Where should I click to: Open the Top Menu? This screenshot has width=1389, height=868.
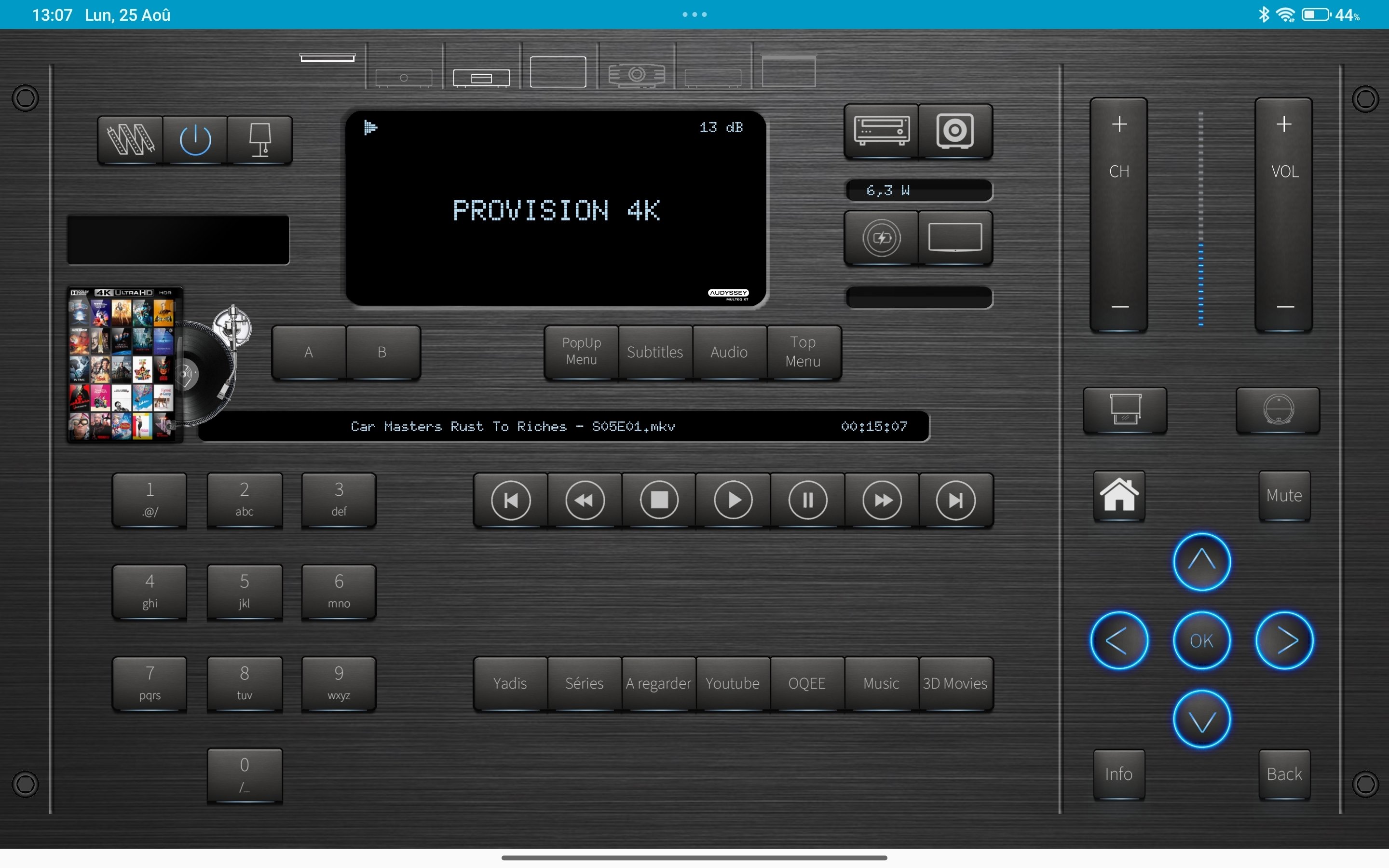pos(803,352)
